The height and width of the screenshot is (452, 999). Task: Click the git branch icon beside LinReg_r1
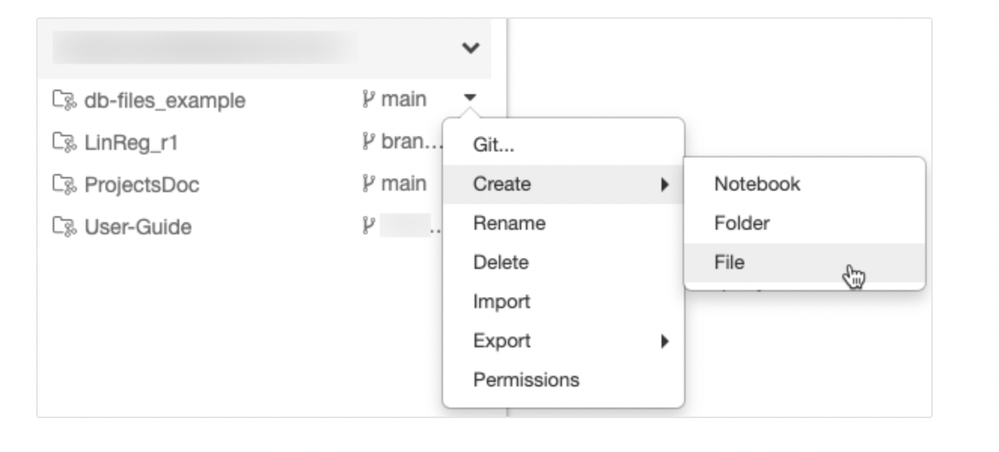[368, 141]
